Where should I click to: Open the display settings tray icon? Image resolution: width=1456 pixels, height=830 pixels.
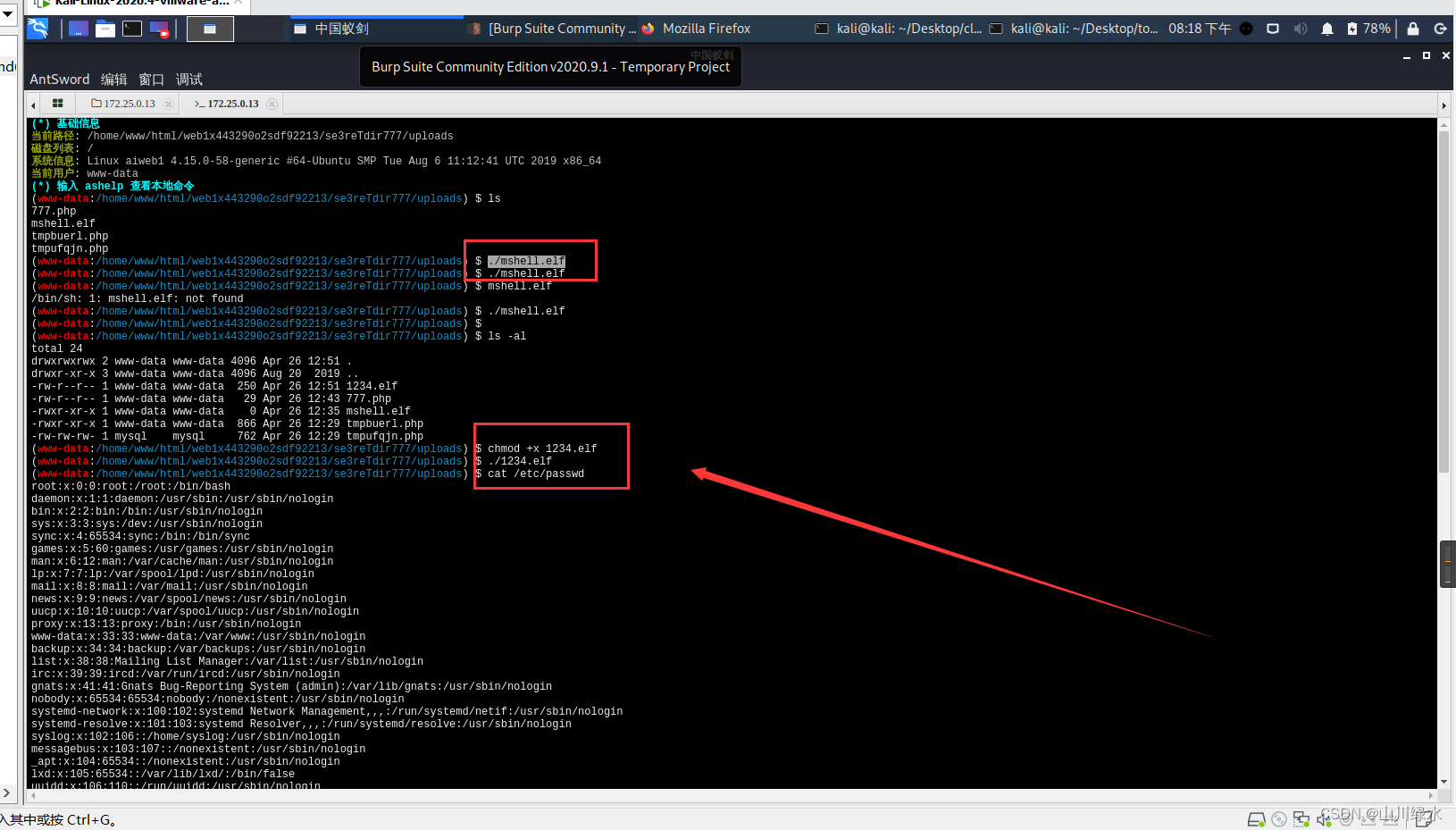1273,29
